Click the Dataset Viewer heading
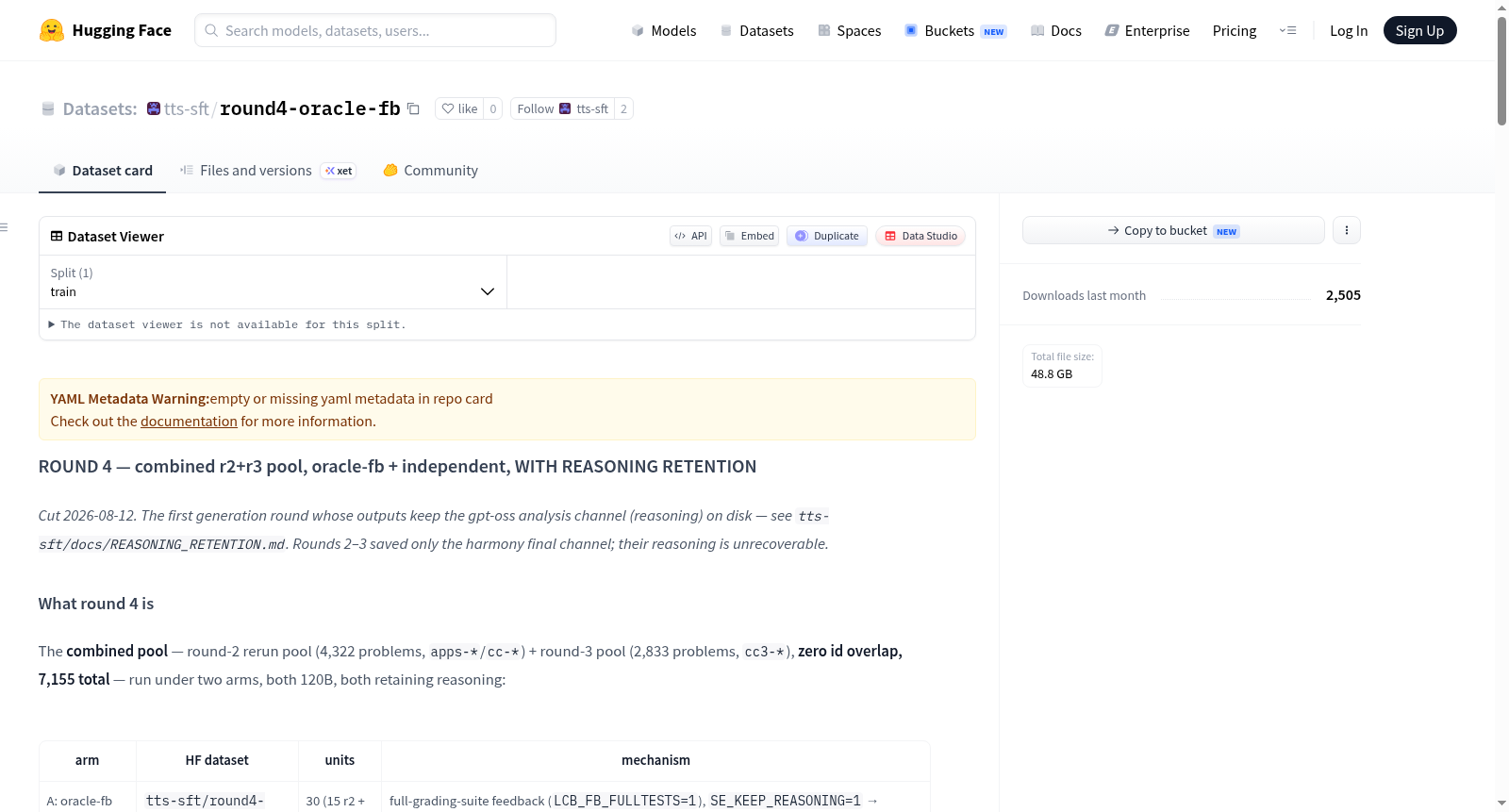The height and width of the screenshot is (812, 1509). 108,236
